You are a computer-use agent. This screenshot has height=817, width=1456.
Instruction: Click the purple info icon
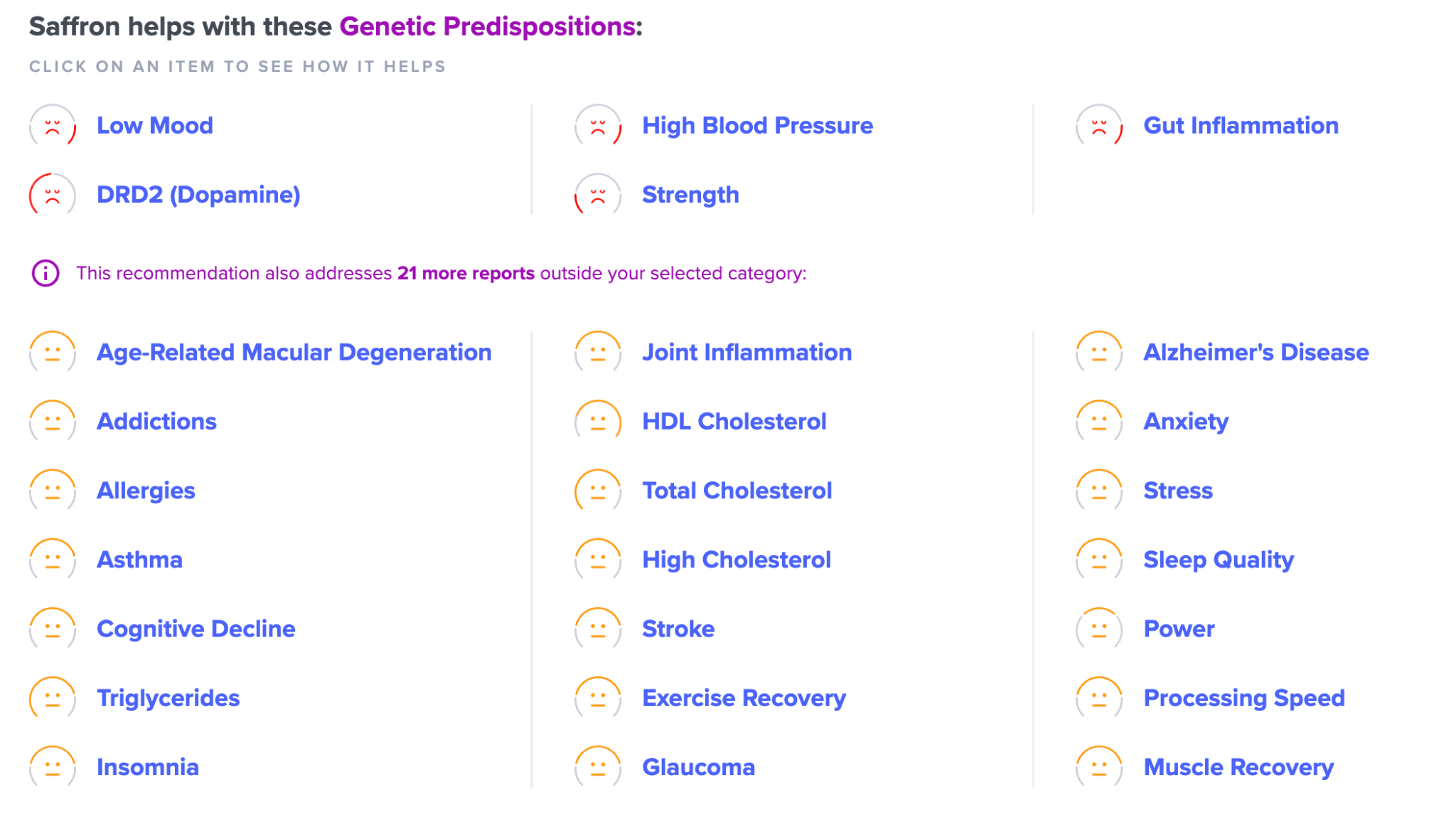(x=45, y=273)
